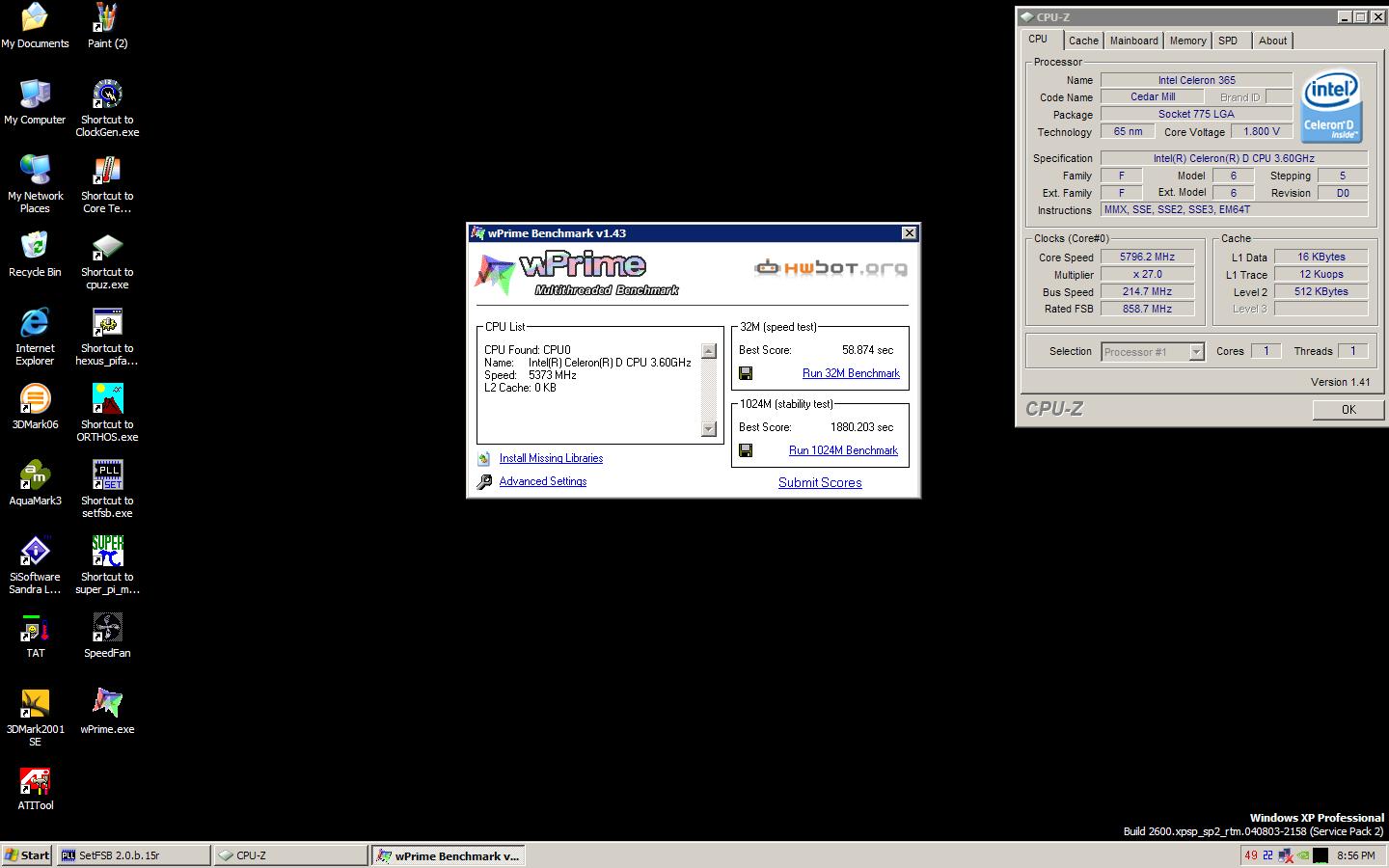Click CPU List scrollbar down arrow

tap(709, 429)
